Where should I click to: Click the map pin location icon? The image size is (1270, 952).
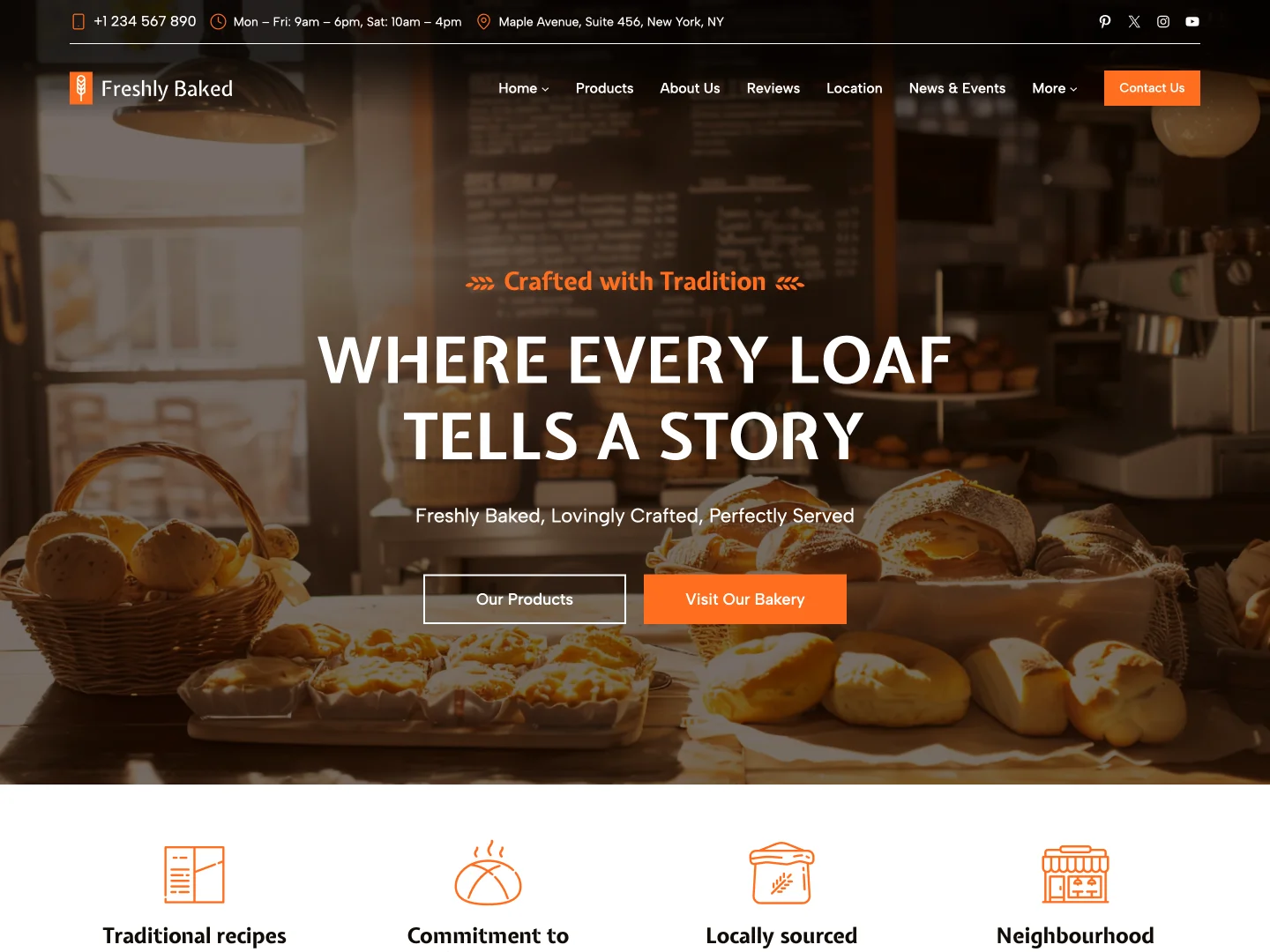[483, 21]
